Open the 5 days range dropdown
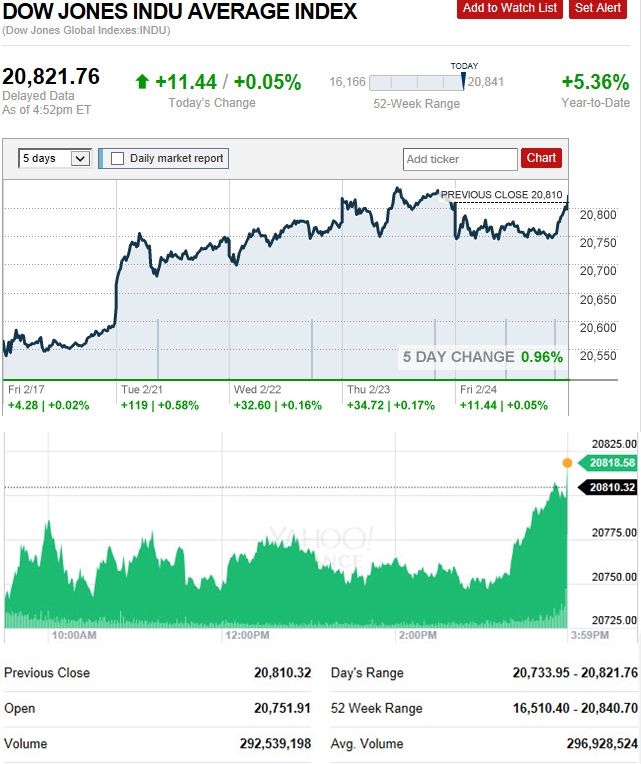Viewport: 641px width, 764px height. coord(55,158)
